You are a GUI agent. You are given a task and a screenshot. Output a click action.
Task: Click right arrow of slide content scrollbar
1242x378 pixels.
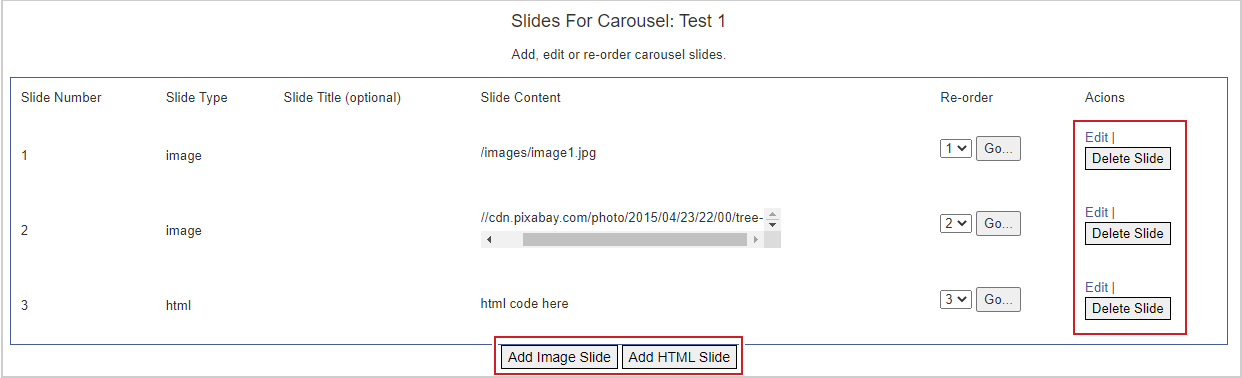[x=756, y=240]
